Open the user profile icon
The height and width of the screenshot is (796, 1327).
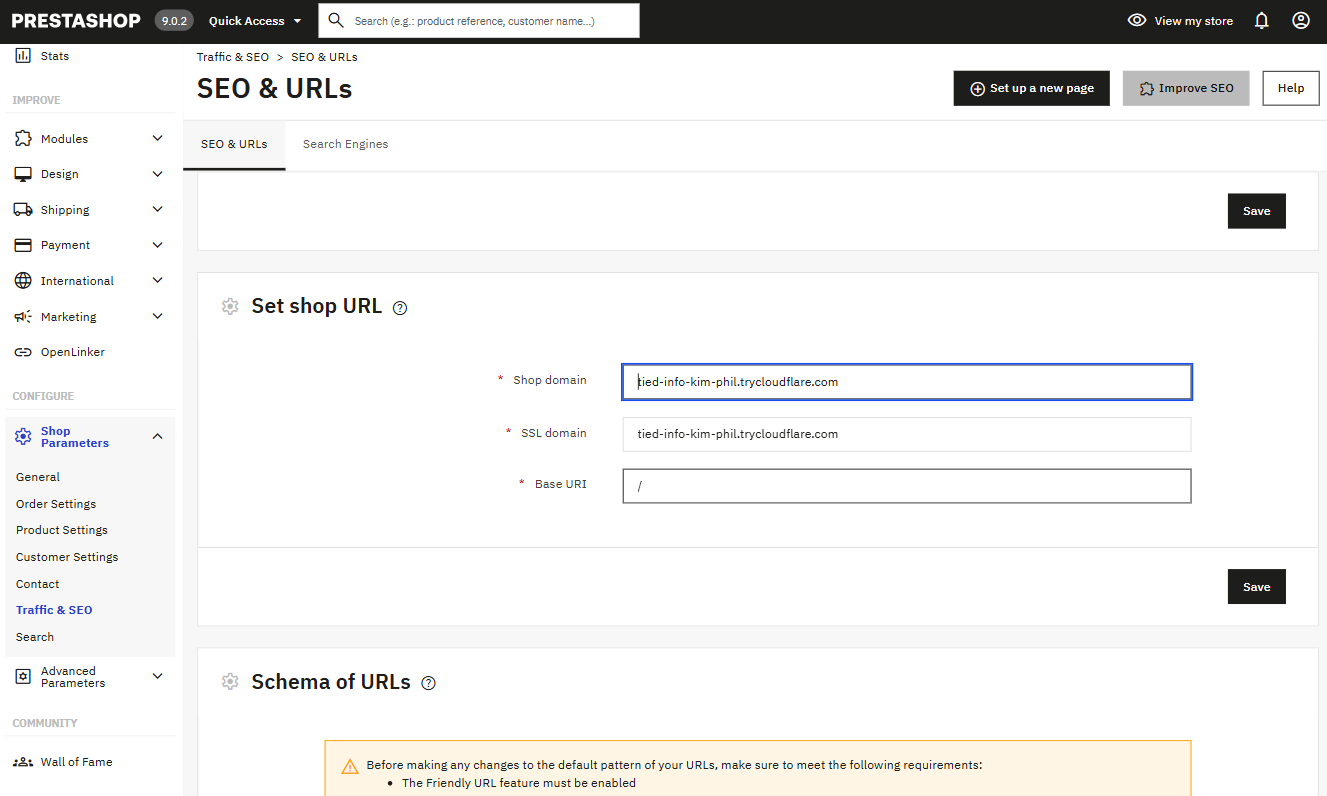point(1301,20)
